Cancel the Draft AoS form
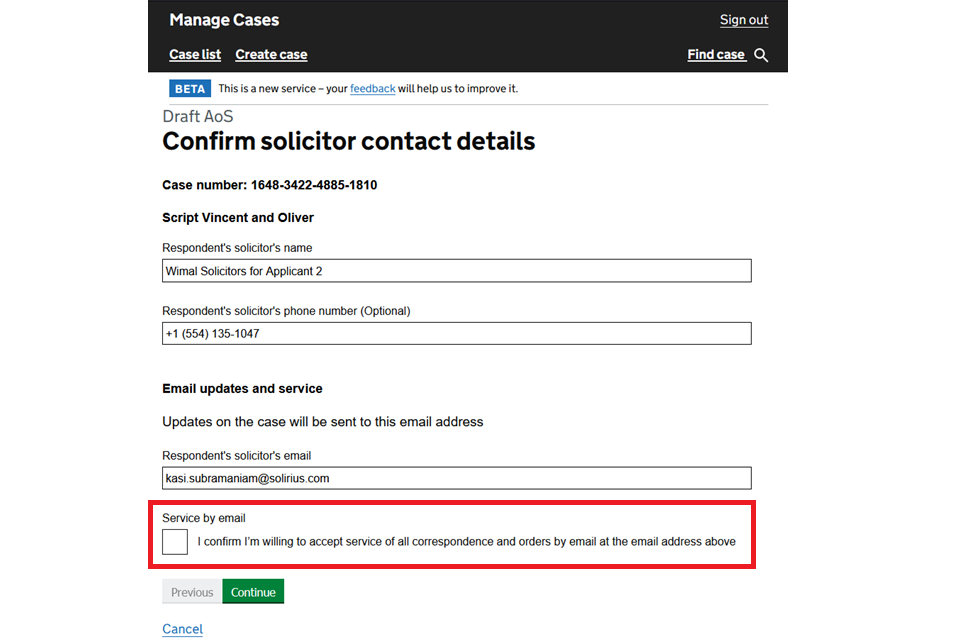The height and width of the screenshot is (640, 960). point(182,629)
